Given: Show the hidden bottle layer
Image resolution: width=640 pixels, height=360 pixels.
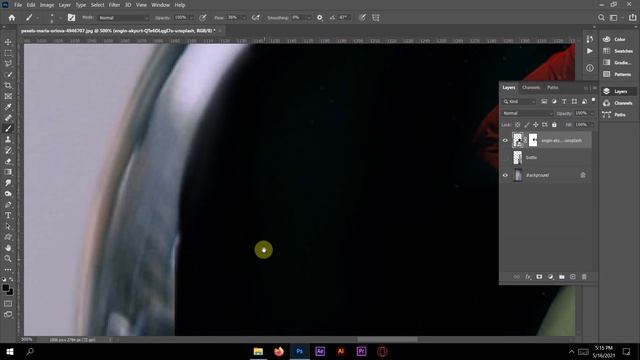Looking at the screenshot, I should click(x=505, y=158).
